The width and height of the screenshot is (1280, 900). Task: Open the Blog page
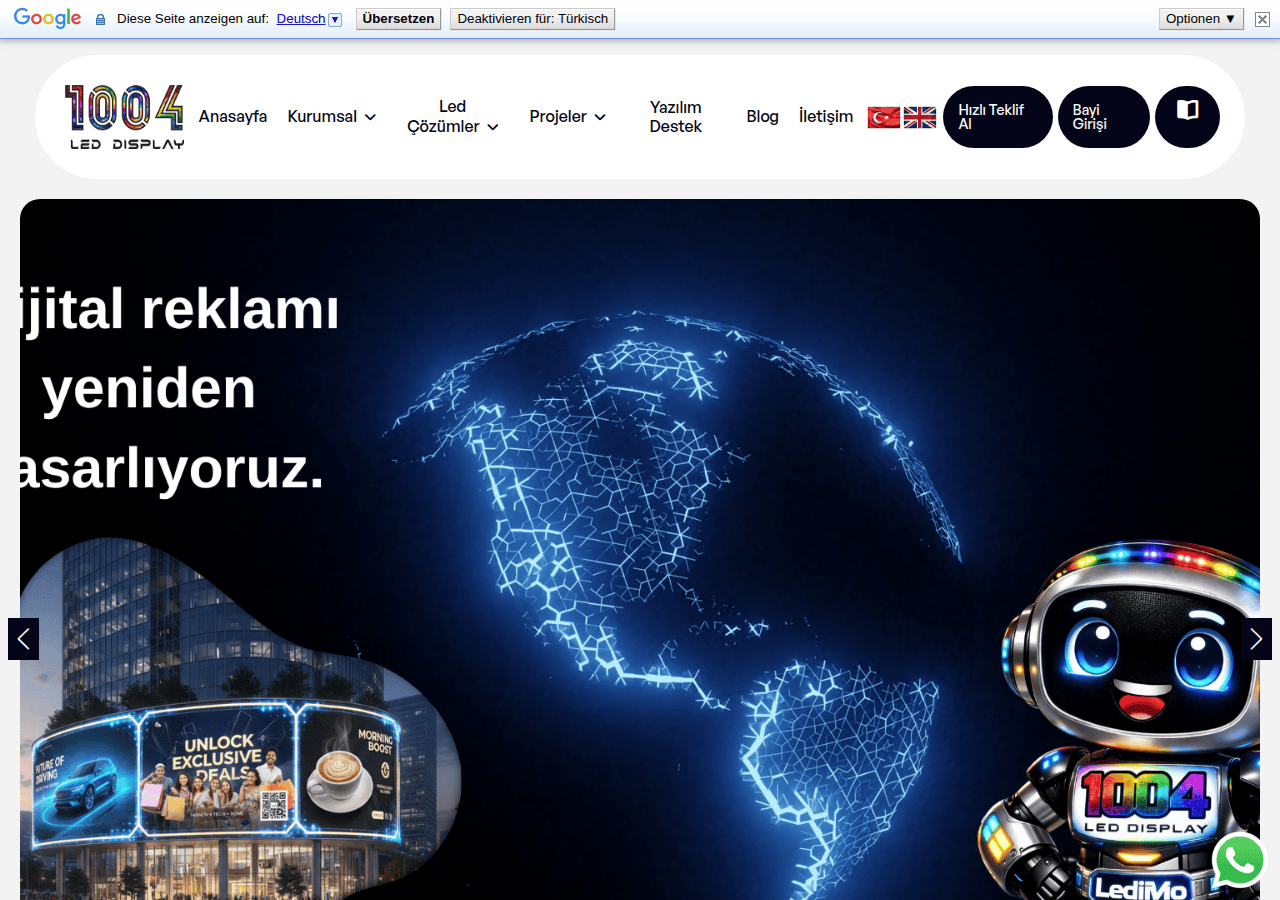[762, 117]
